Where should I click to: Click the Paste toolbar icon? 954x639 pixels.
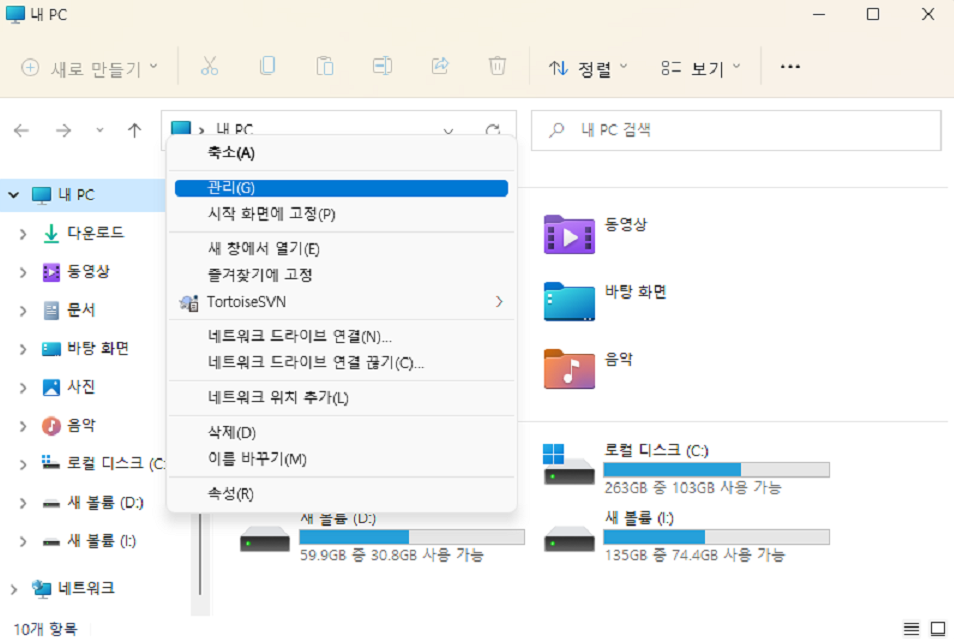tap(324, 66)
